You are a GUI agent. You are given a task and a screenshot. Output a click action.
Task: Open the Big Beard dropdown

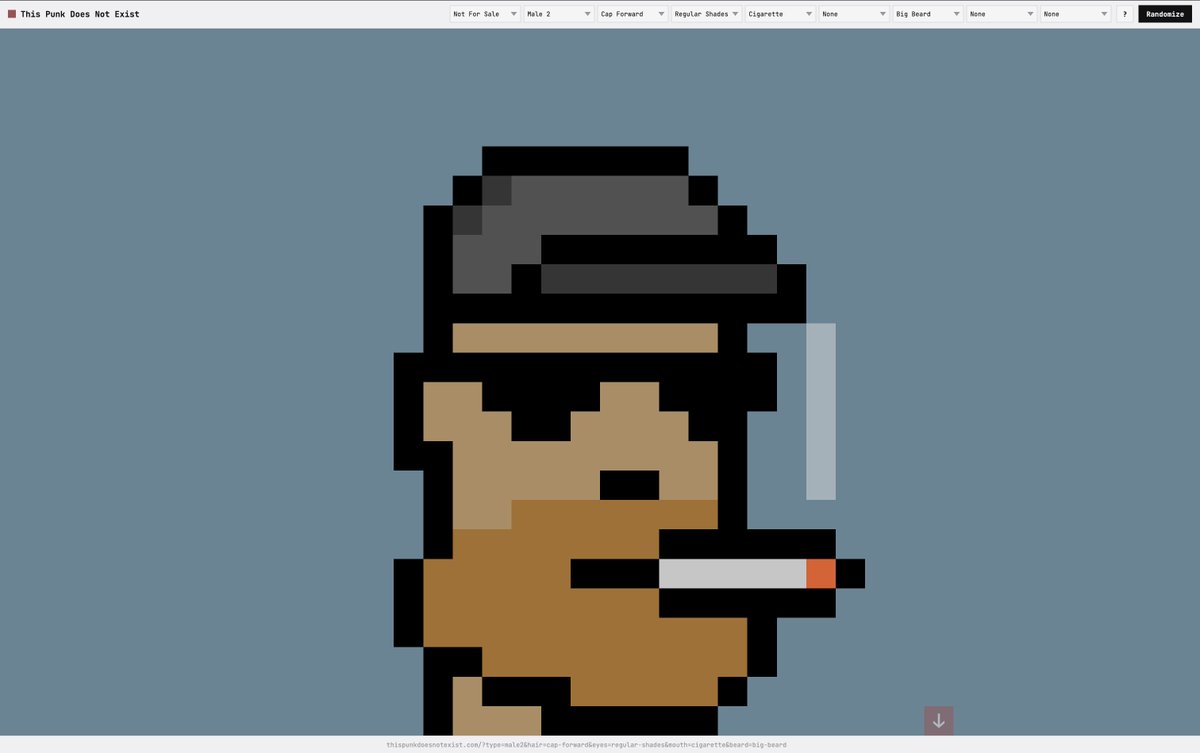929,14
